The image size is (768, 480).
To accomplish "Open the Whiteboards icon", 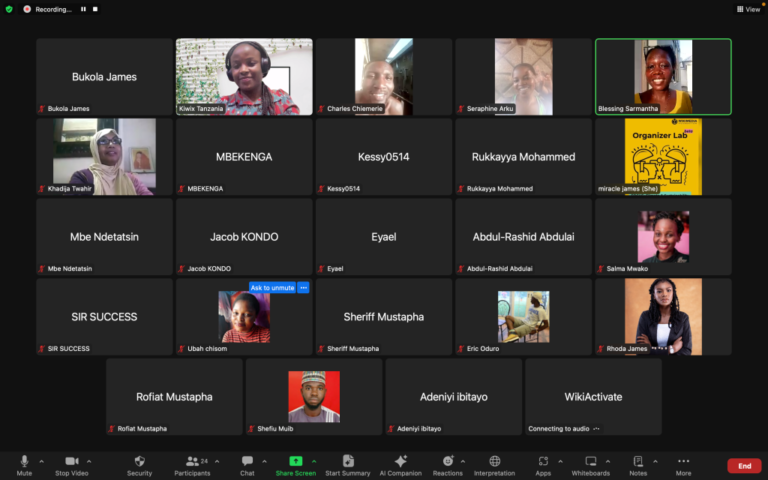I will [591, 461].
